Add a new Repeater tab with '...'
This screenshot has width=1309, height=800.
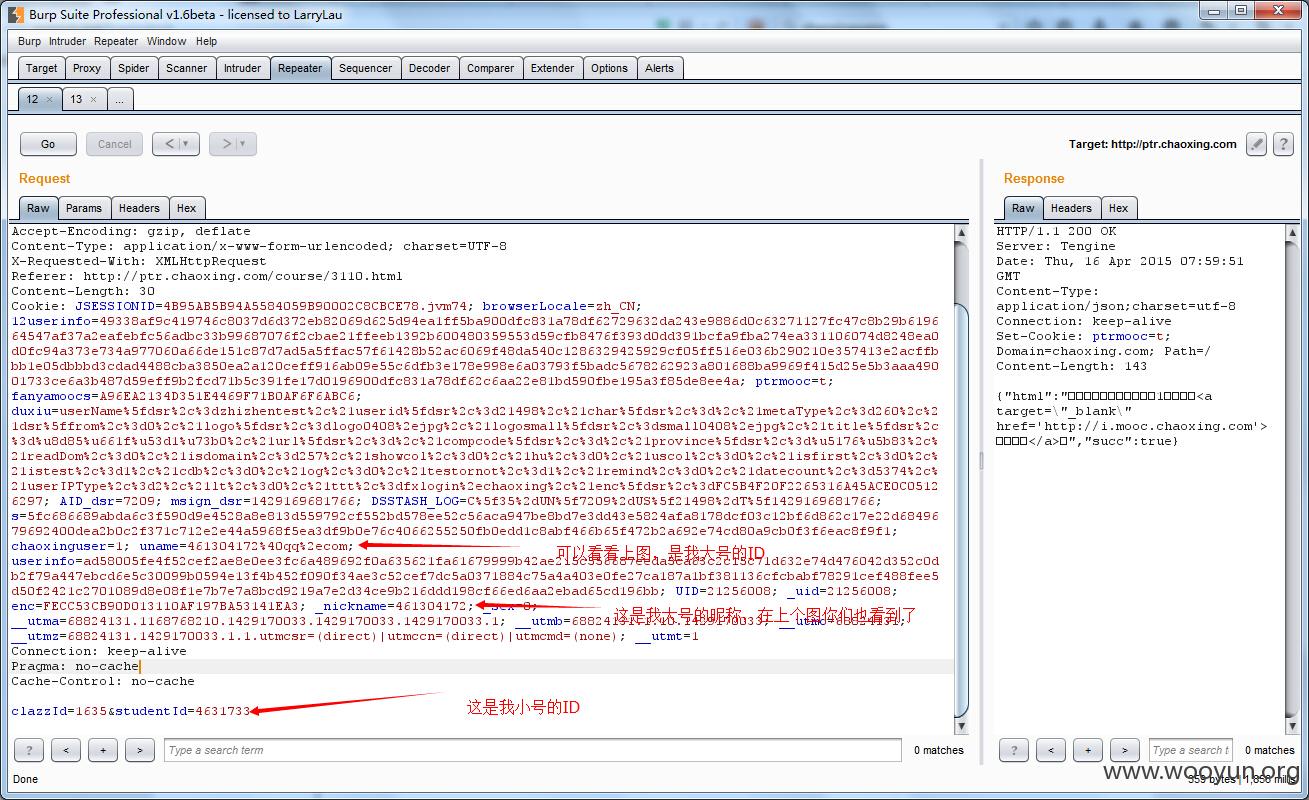[x=119, y=99]
